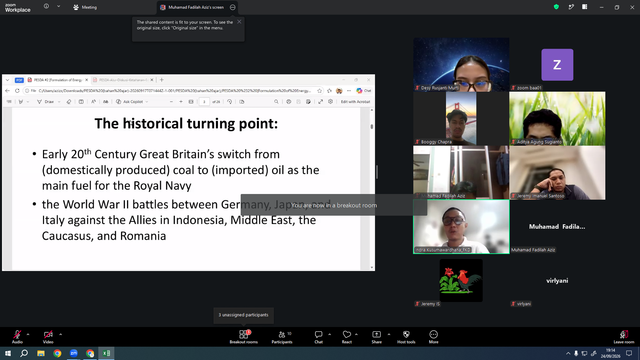Expand the Ask Copilot dropdown arrow
This screenshot has height=360, width=640.
pos(147,102)
